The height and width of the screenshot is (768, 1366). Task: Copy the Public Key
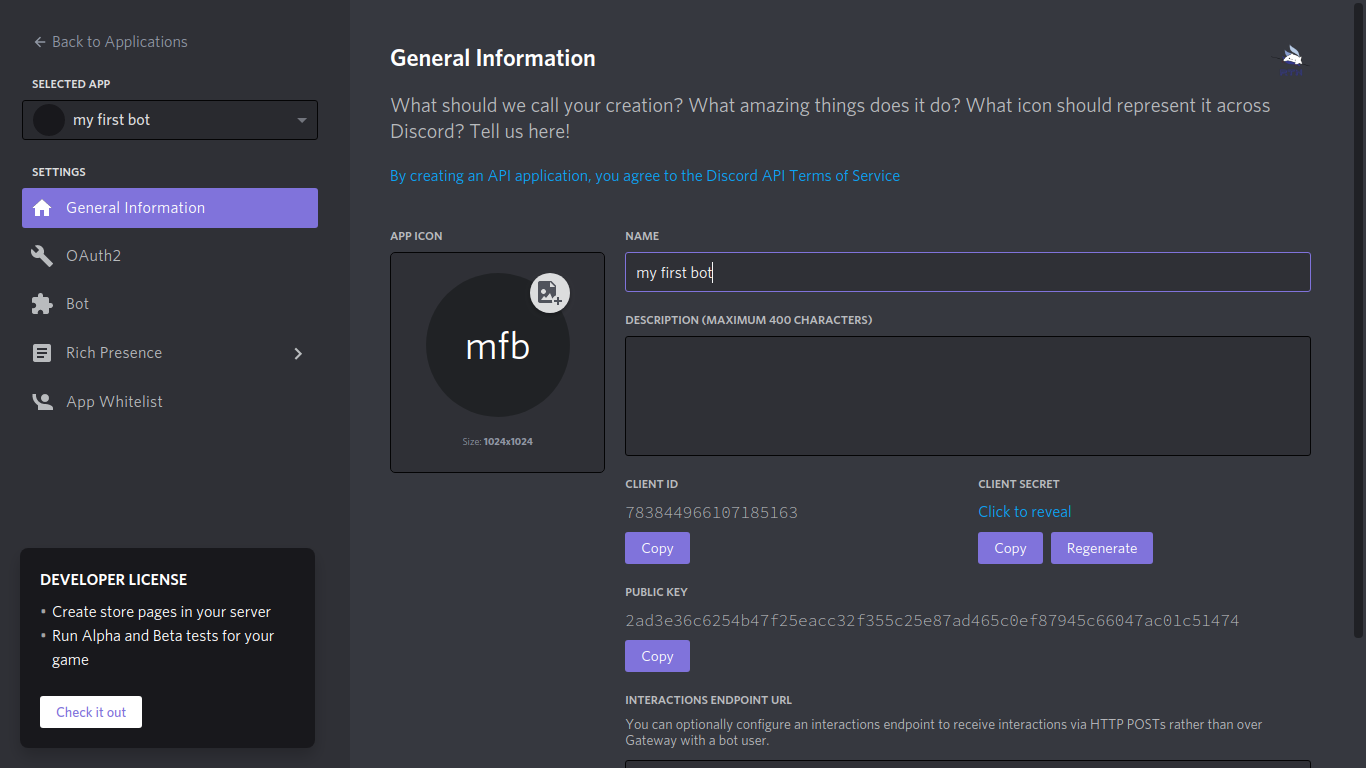click(657, 656)
